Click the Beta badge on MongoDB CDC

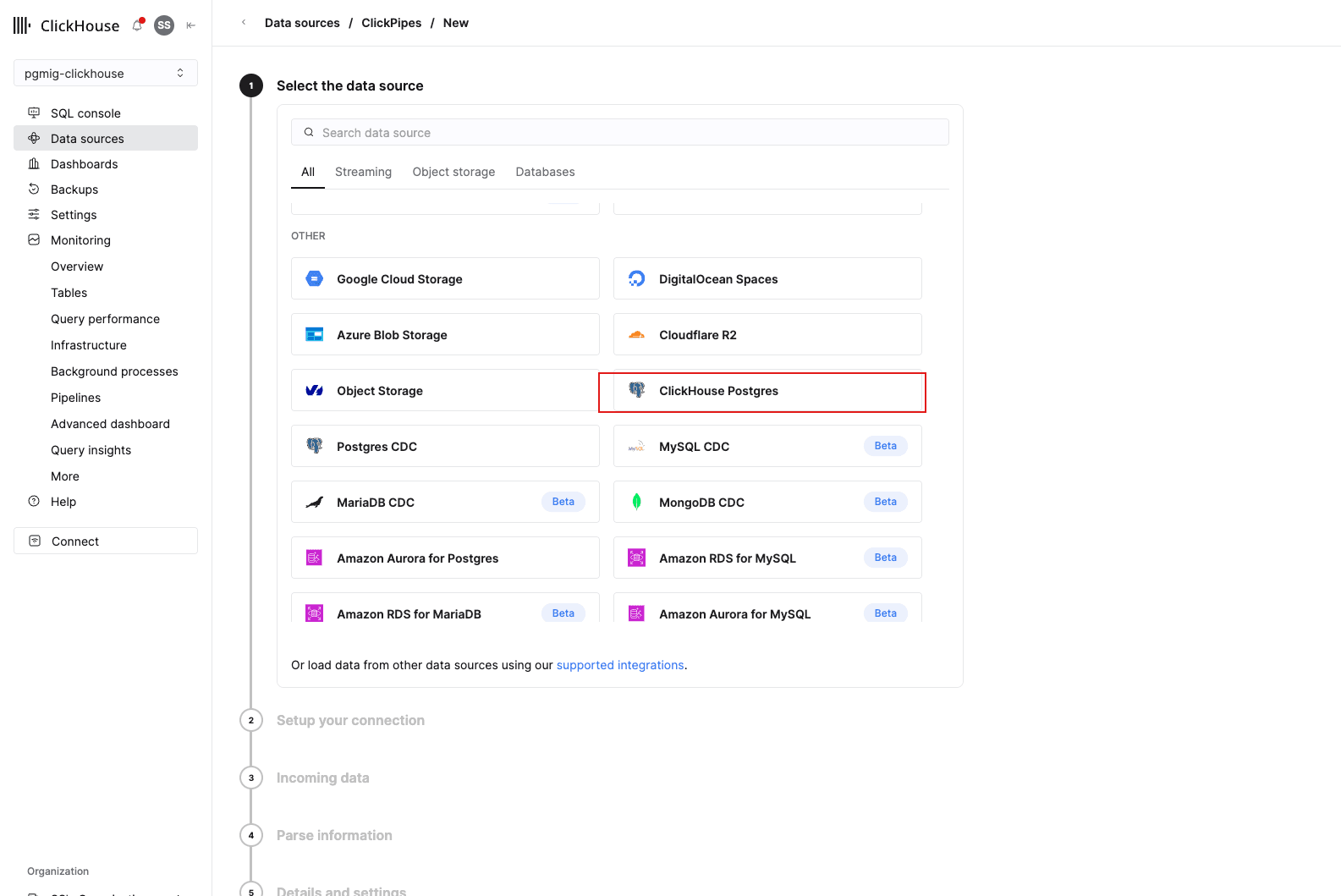pos(886,502)
